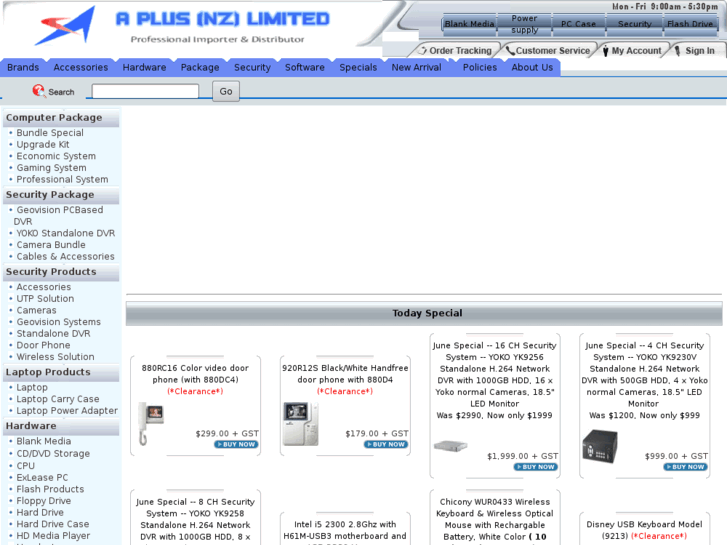727x545 pixels.
Task: Buy the $1,999.00 16 CH system
Action: tap(536, 467)
